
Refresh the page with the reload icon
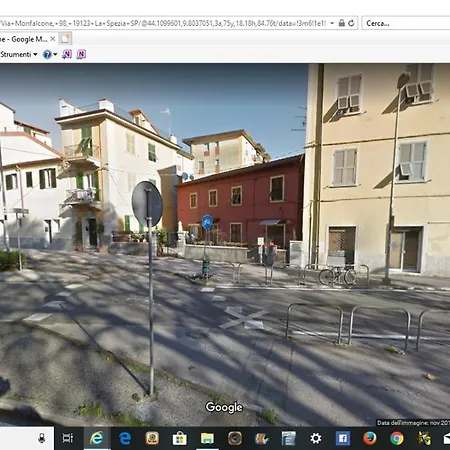(x=351, y=23)
